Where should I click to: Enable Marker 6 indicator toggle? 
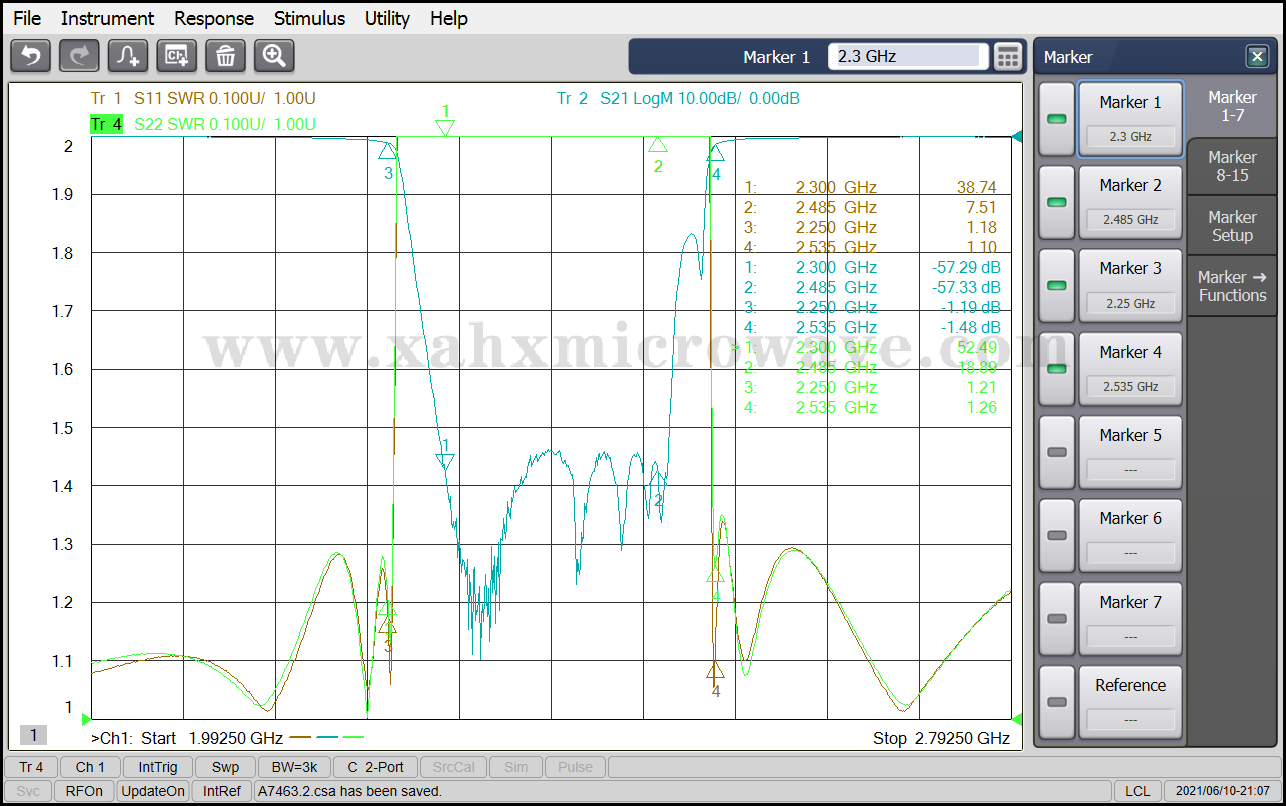[1057, 535]
